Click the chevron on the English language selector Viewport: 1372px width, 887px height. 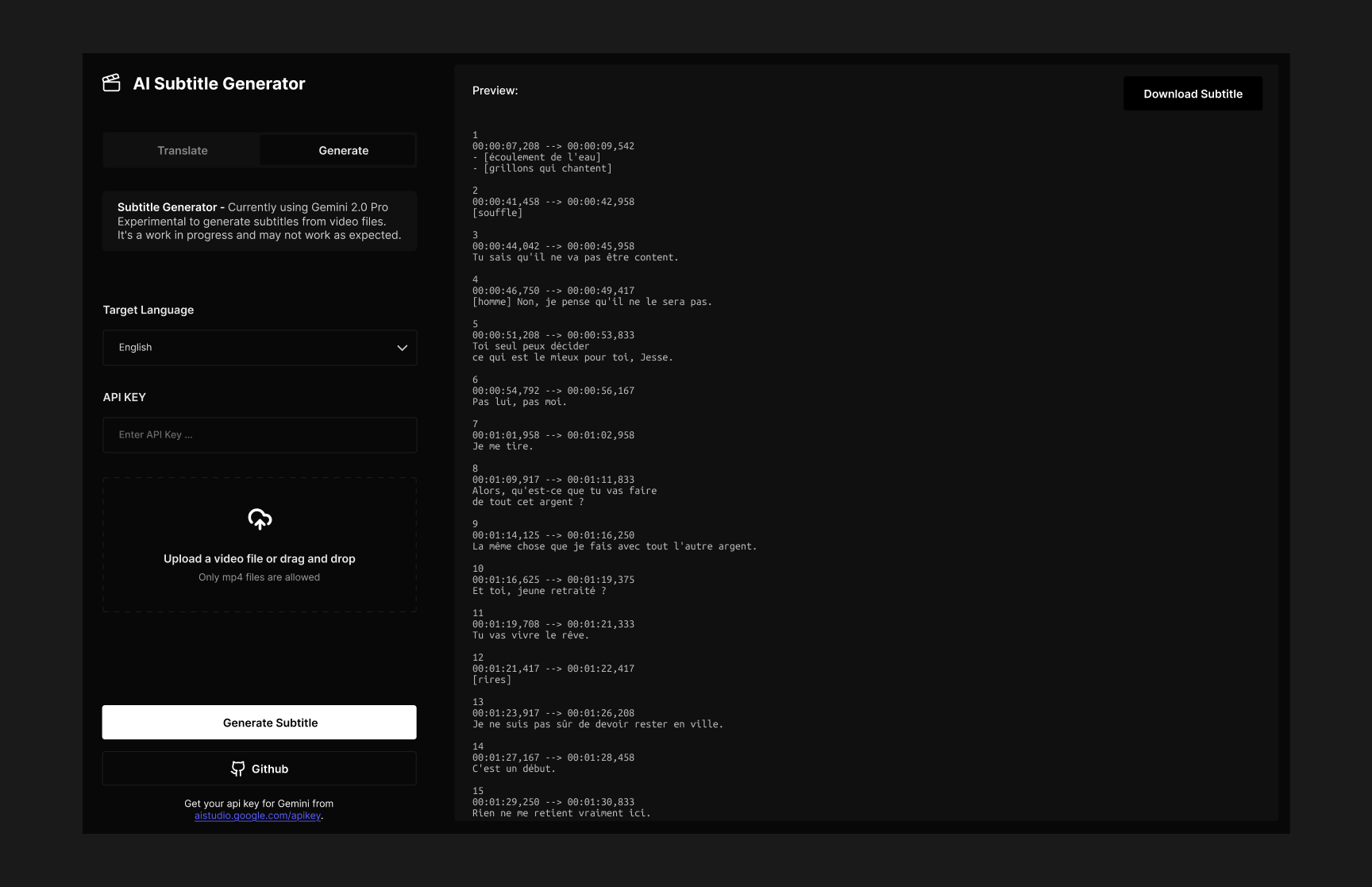pyautogui.click(x=402, y=348)
